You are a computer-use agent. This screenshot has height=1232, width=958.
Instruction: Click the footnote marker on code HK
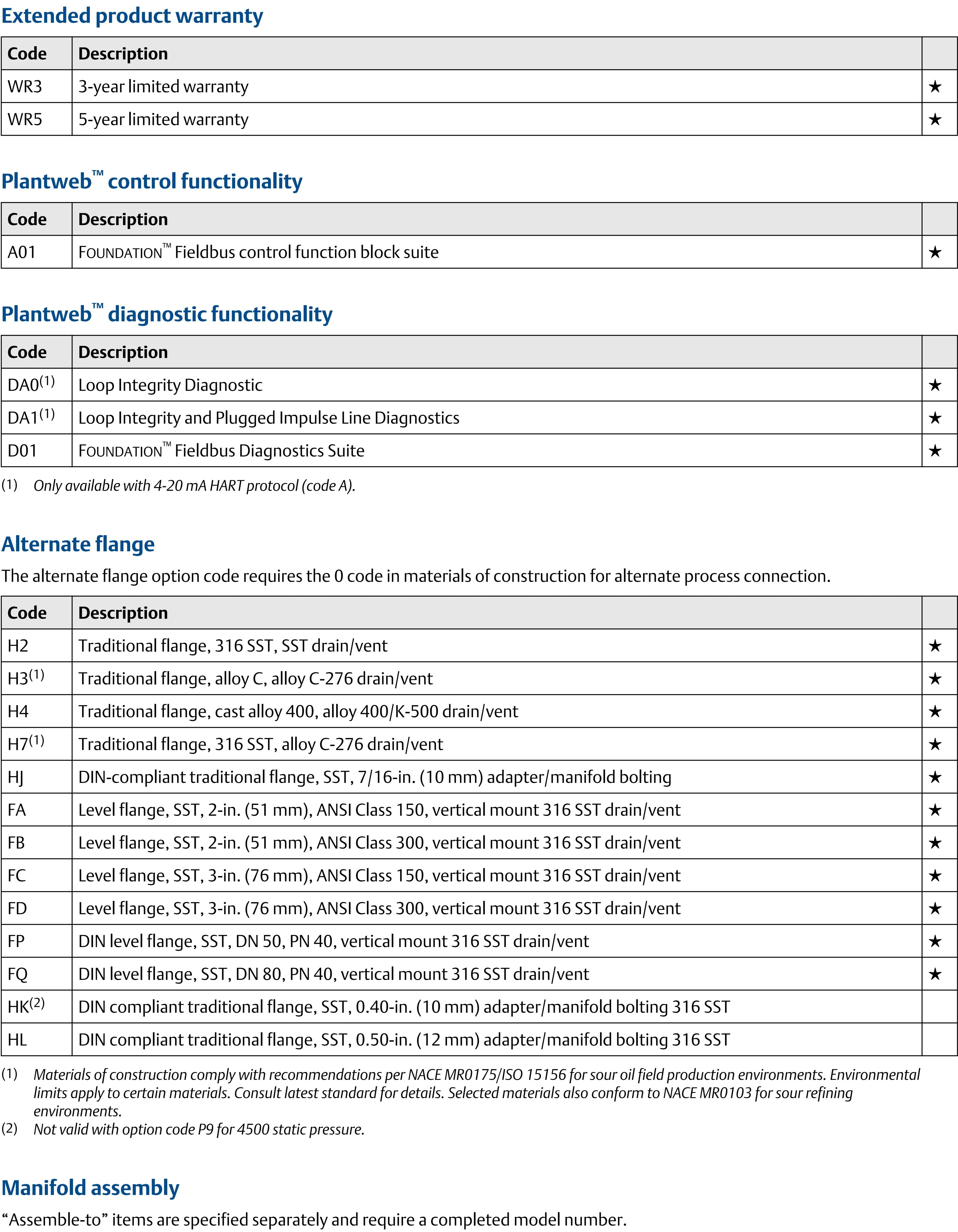pos(37,1003)
